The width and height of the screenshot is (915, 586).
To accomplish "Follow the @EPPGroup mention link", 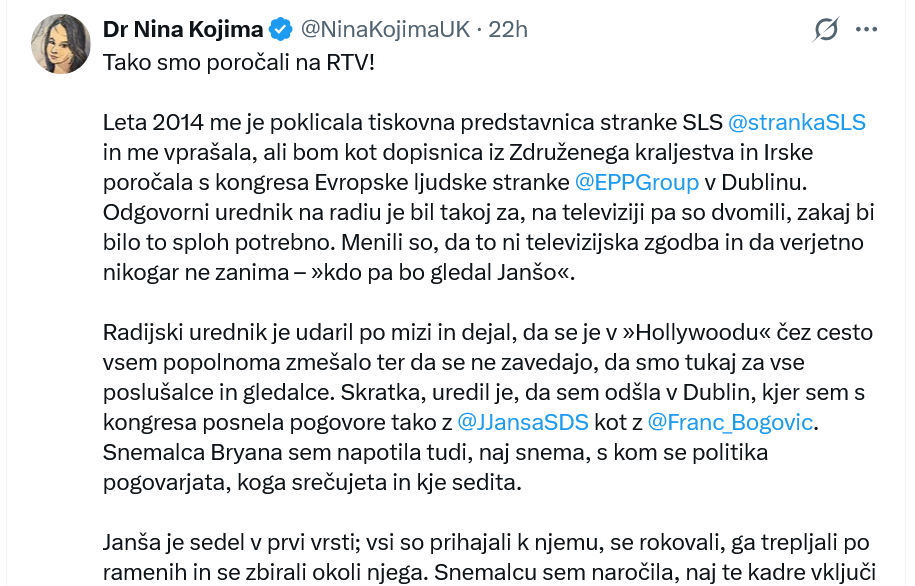I will pyautogui.click(x=636, y=182).
